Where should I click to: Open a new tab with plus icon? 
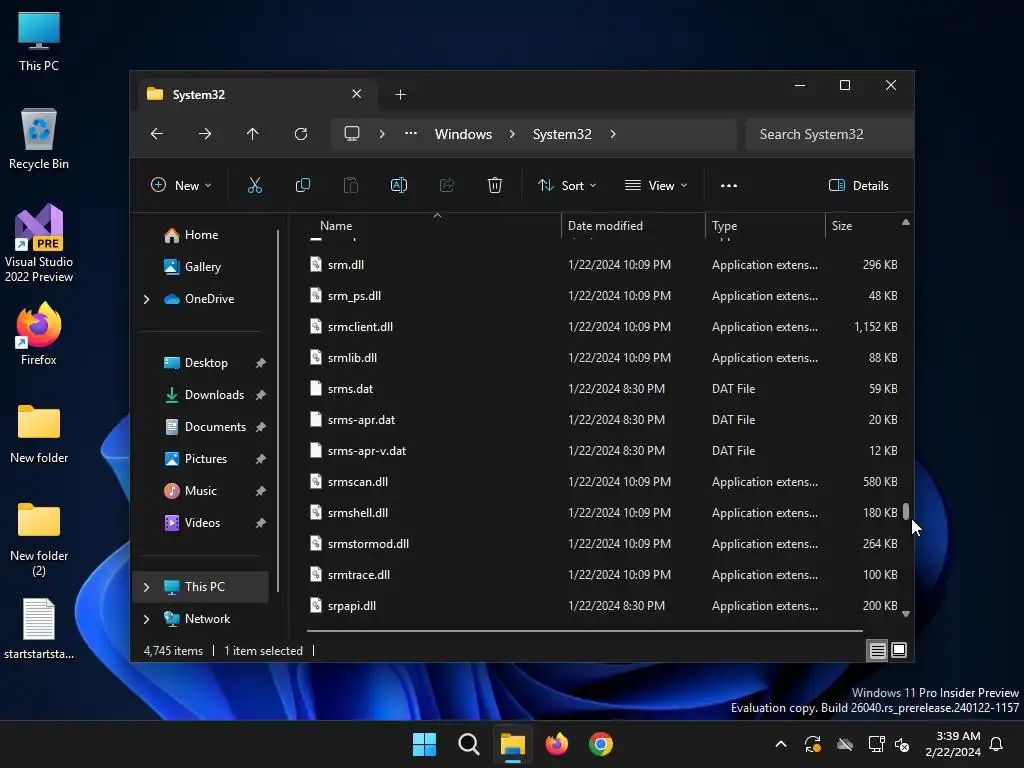pyautogui.click(x=400, y=95)
